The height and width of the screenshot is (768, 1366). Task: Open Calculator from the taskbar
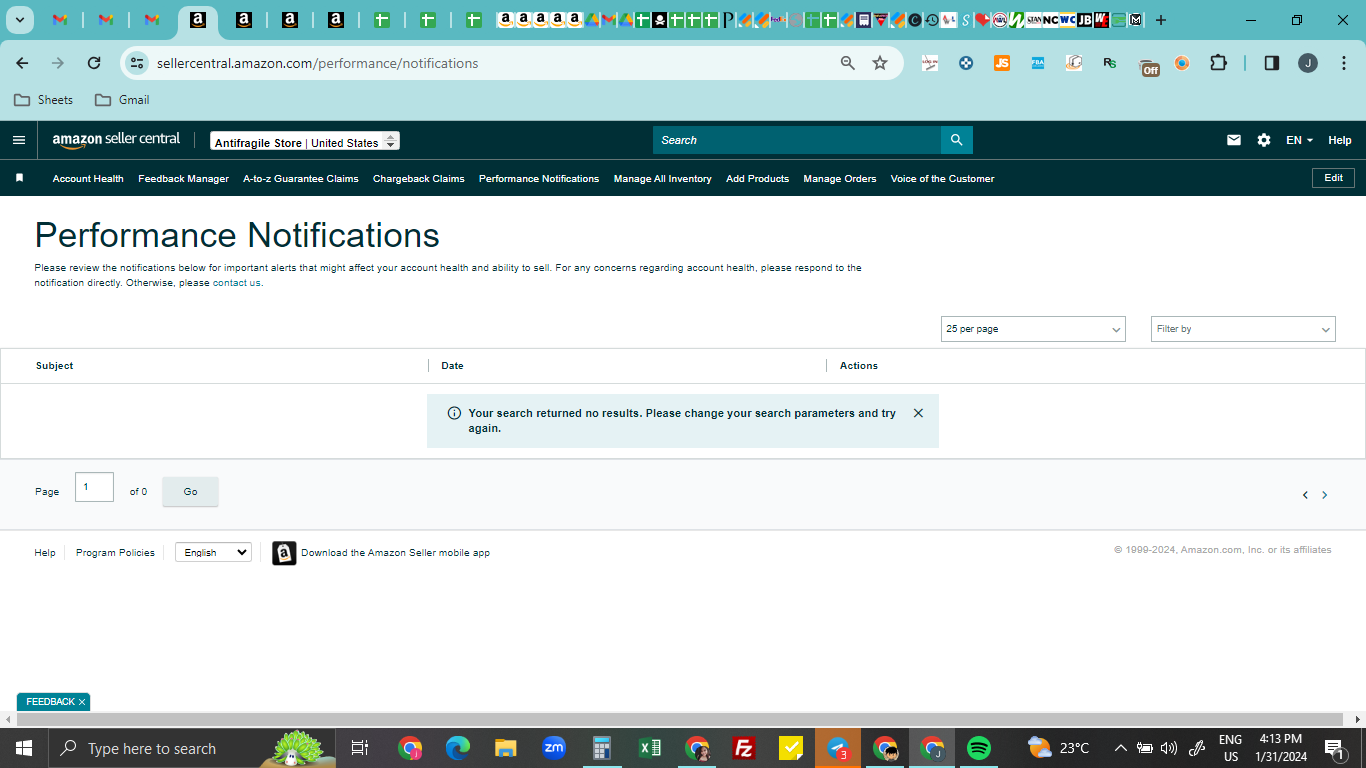point(602,748)
